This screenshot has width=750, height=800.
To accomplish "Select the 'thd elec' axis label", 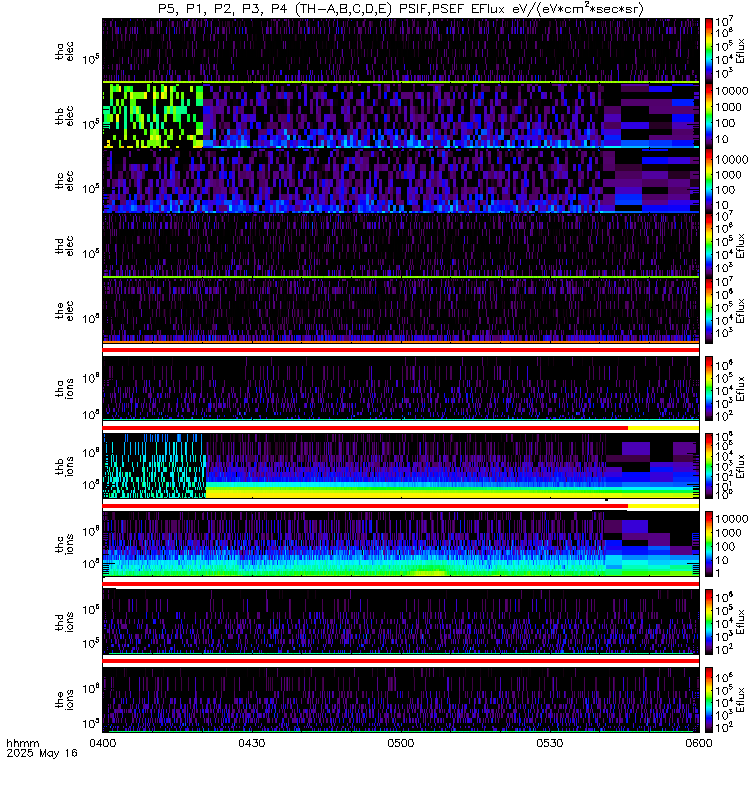I will point(64,245).
